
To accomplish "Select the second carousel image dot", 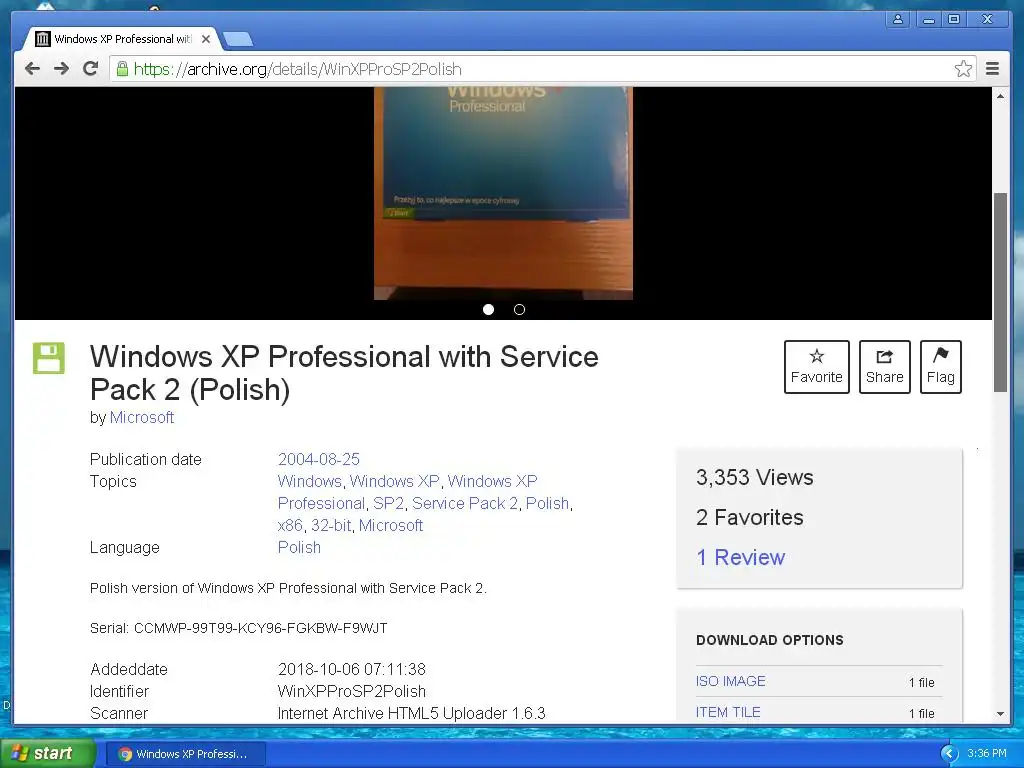I will (x=519, y=310).
